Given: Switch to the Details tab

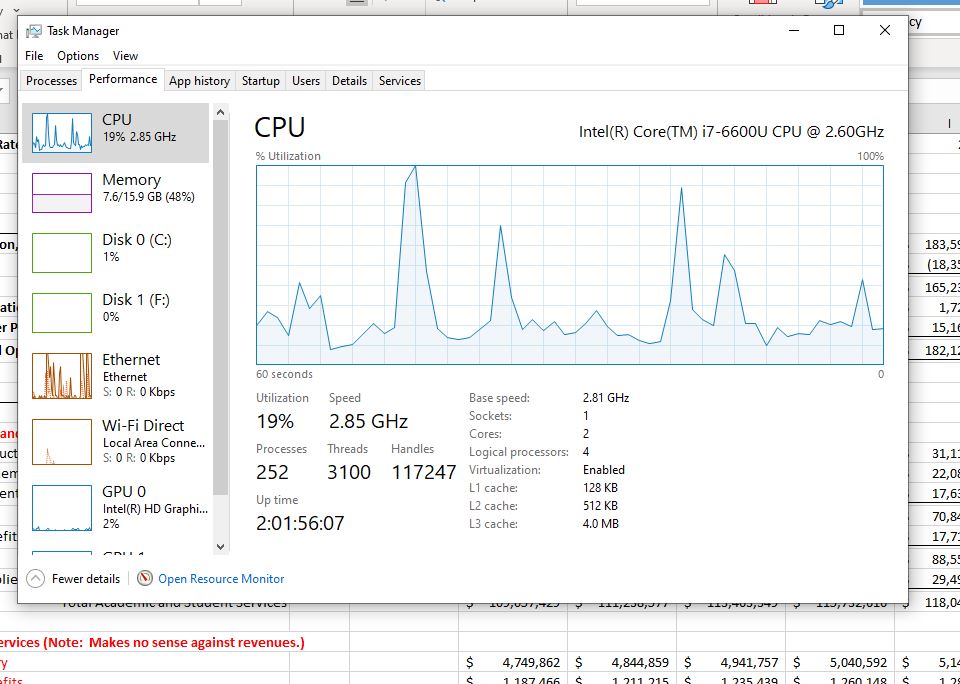Looking at the screenshot, I should 349,81.
